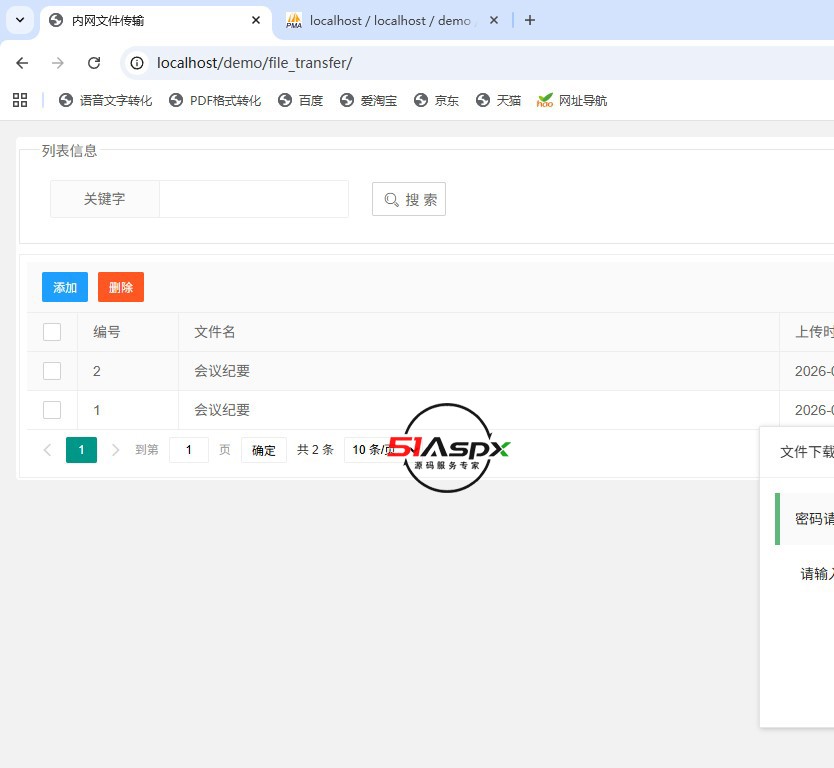The height and width of the screenshot is (768, 834).
Task: Click the back navigation arrow
Action: tap(22, 62)
